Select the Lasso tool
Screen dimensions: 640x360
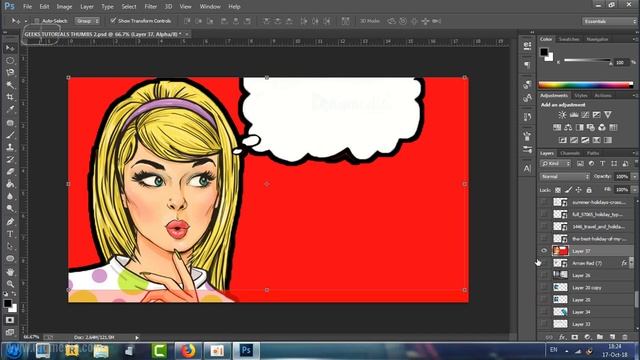click(10, 73)
